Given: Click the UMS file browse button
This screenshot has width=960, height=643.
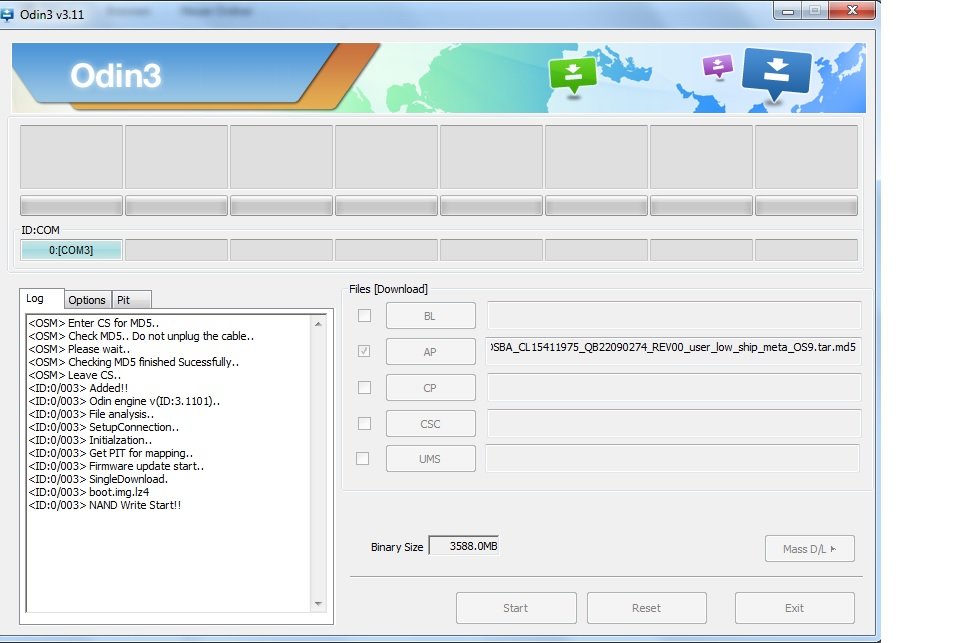Looking at the screenshot, I should 430,459.
